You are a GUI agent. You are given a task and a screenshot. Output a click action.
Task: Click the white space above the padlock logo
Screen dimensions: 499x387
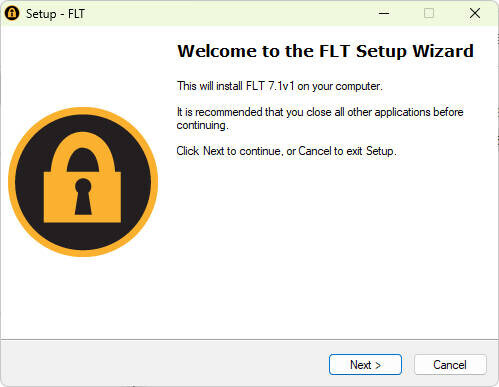pos(83,65)
